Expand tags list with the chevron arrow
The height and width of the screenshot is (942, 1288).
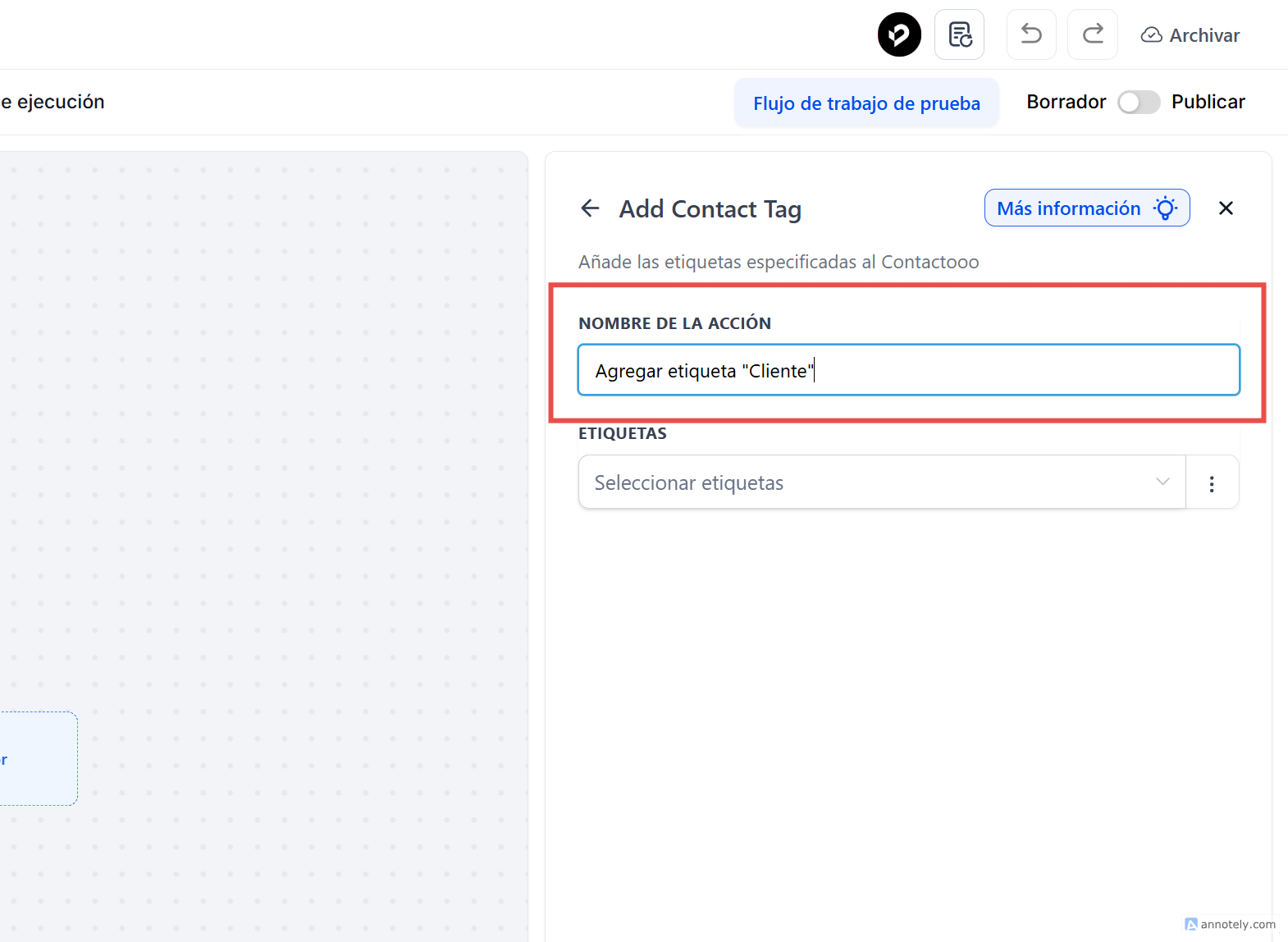(x=1162, y=482)
